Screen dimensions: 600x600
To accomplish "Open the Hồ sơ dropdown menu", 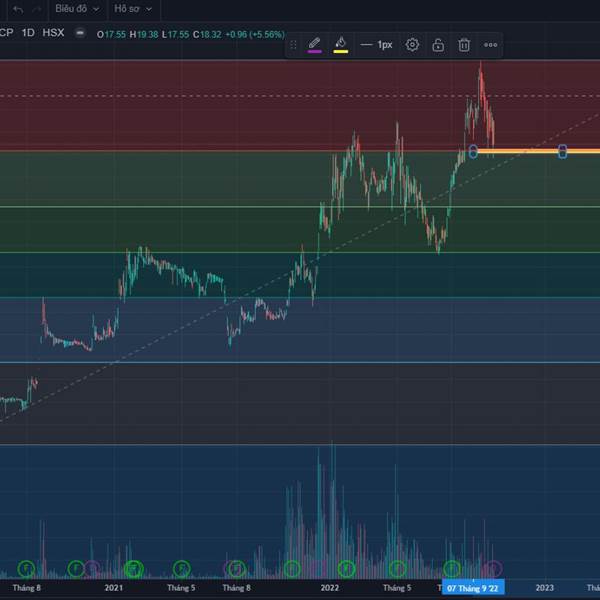I will pyautogui.click(x=133, y=9).
